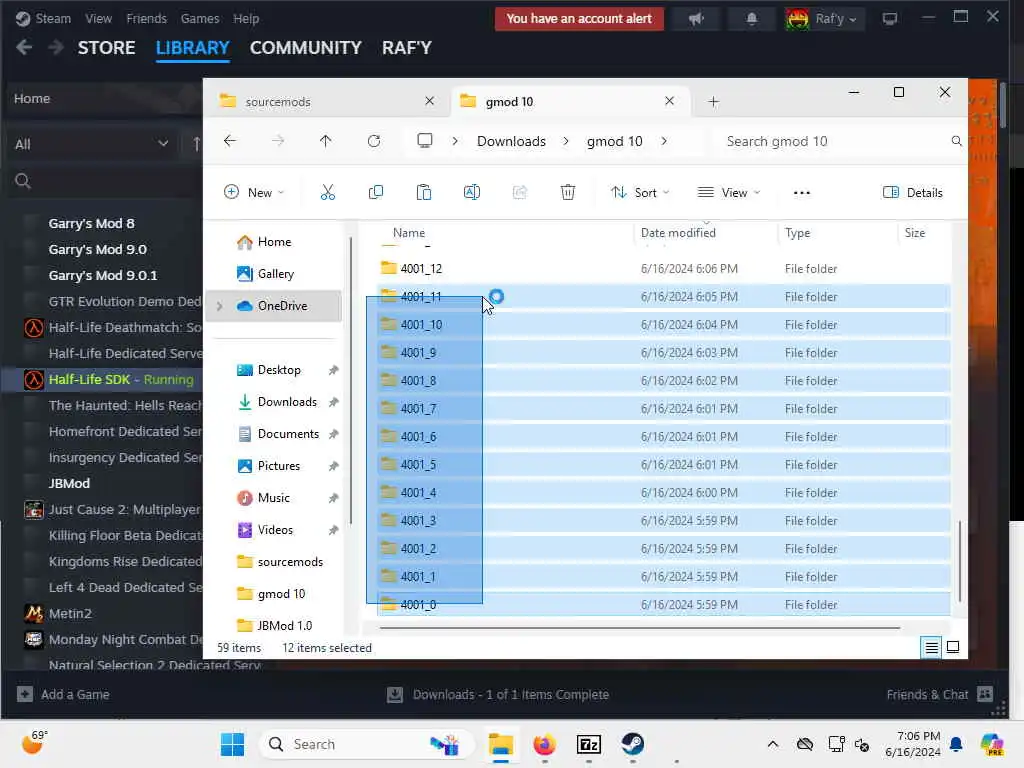This screenshot has height=768, width=1024.
Task: Open Steam notifications bell
Action: [x=752, y=19]
